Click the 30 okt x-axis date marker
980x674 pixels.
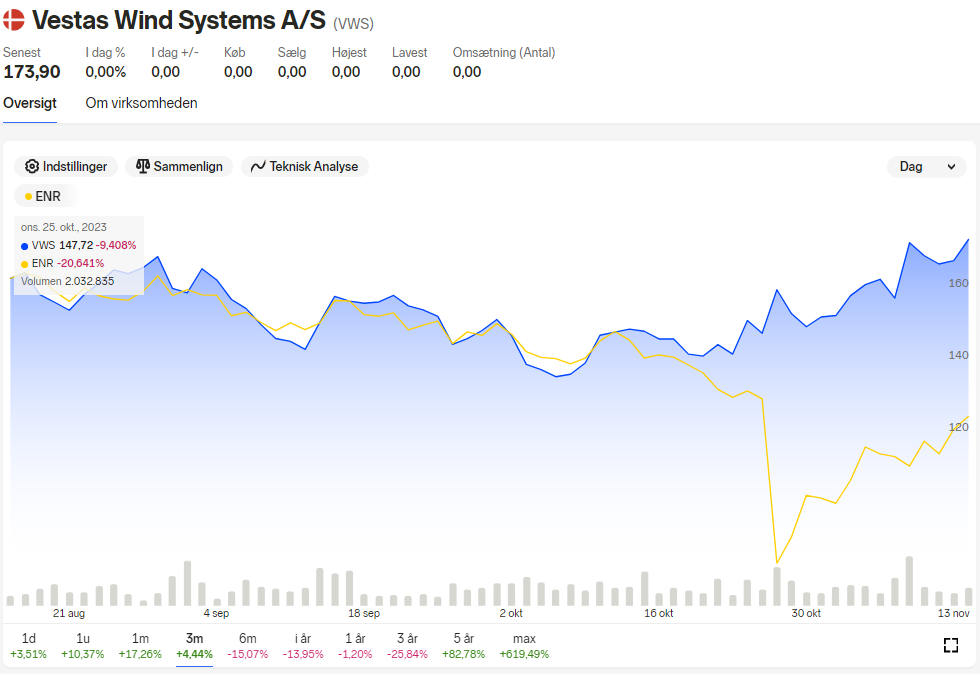[806, 613]
